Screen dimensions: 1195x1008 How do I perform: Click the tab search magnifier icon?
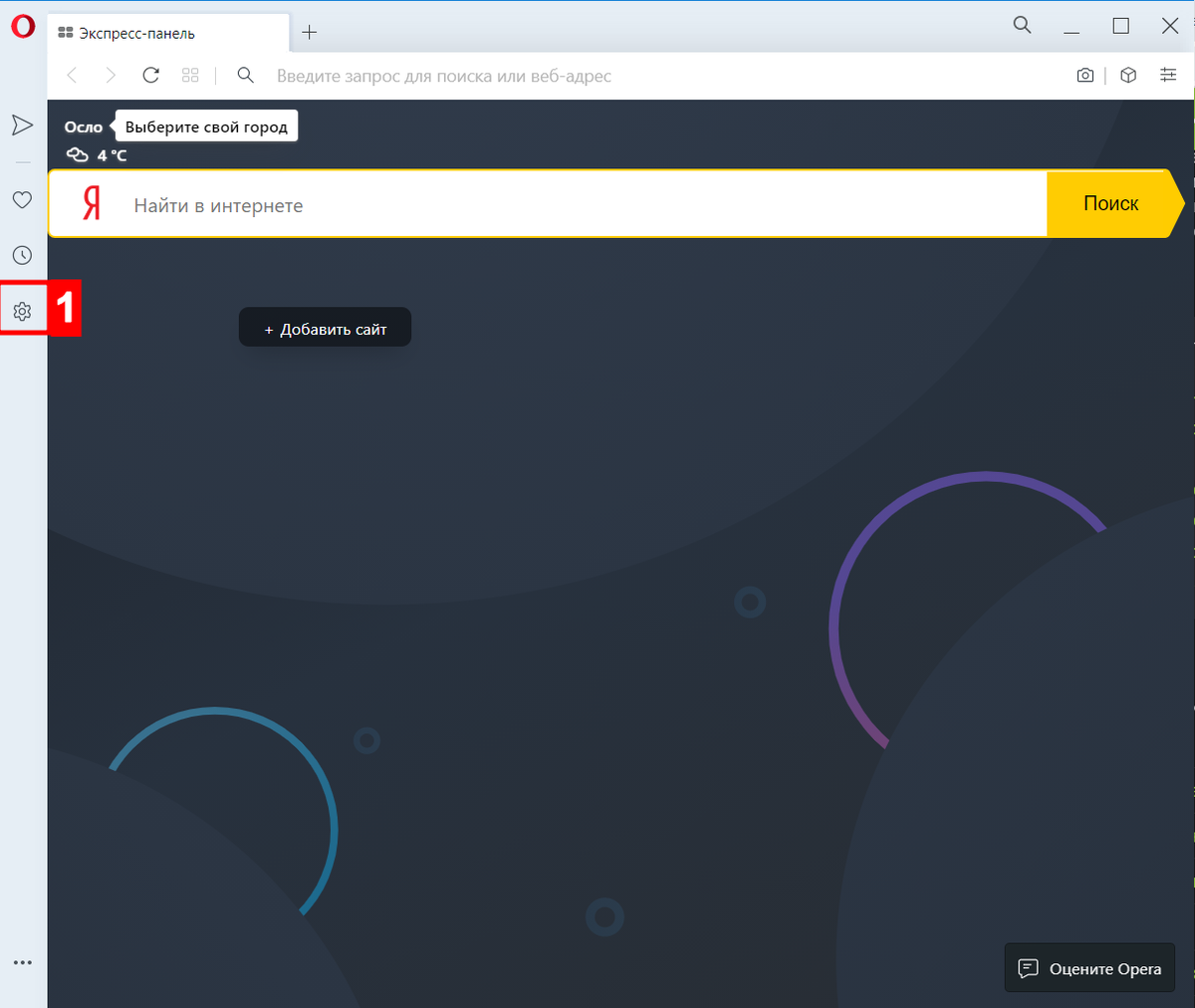(x=1022, y=25)
